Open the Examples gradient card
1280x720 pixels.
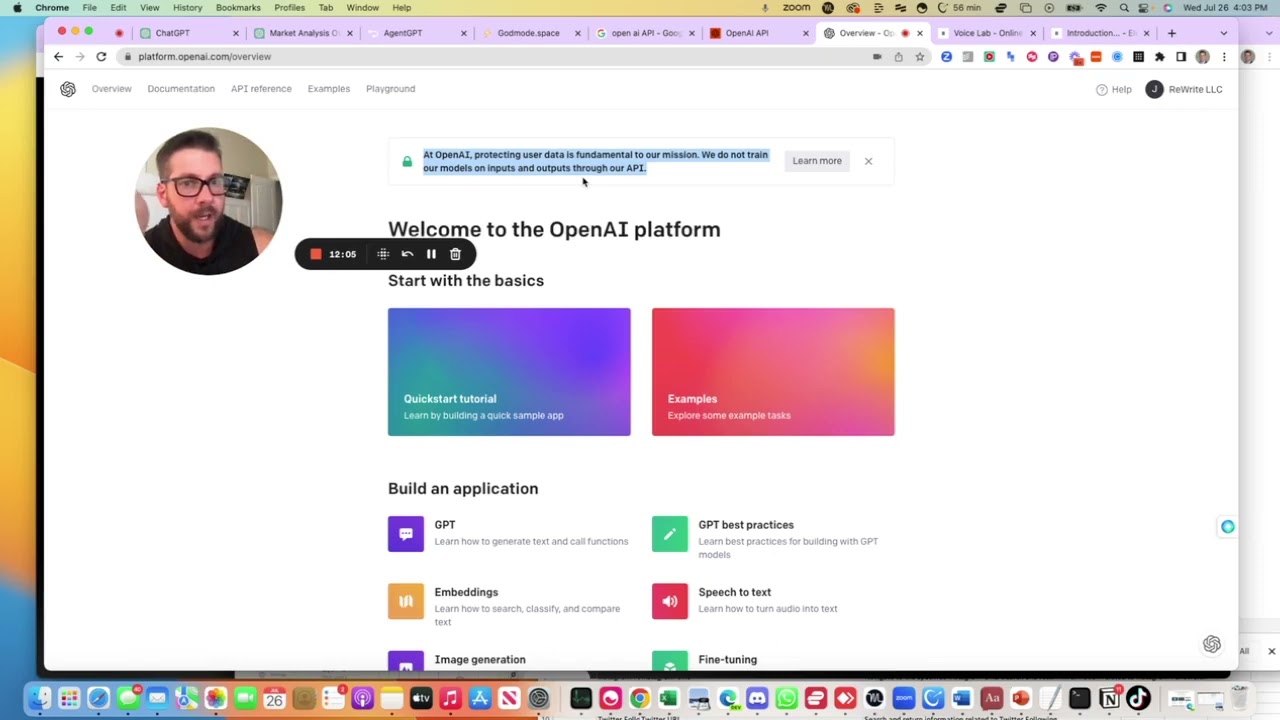tap(773, 372)
